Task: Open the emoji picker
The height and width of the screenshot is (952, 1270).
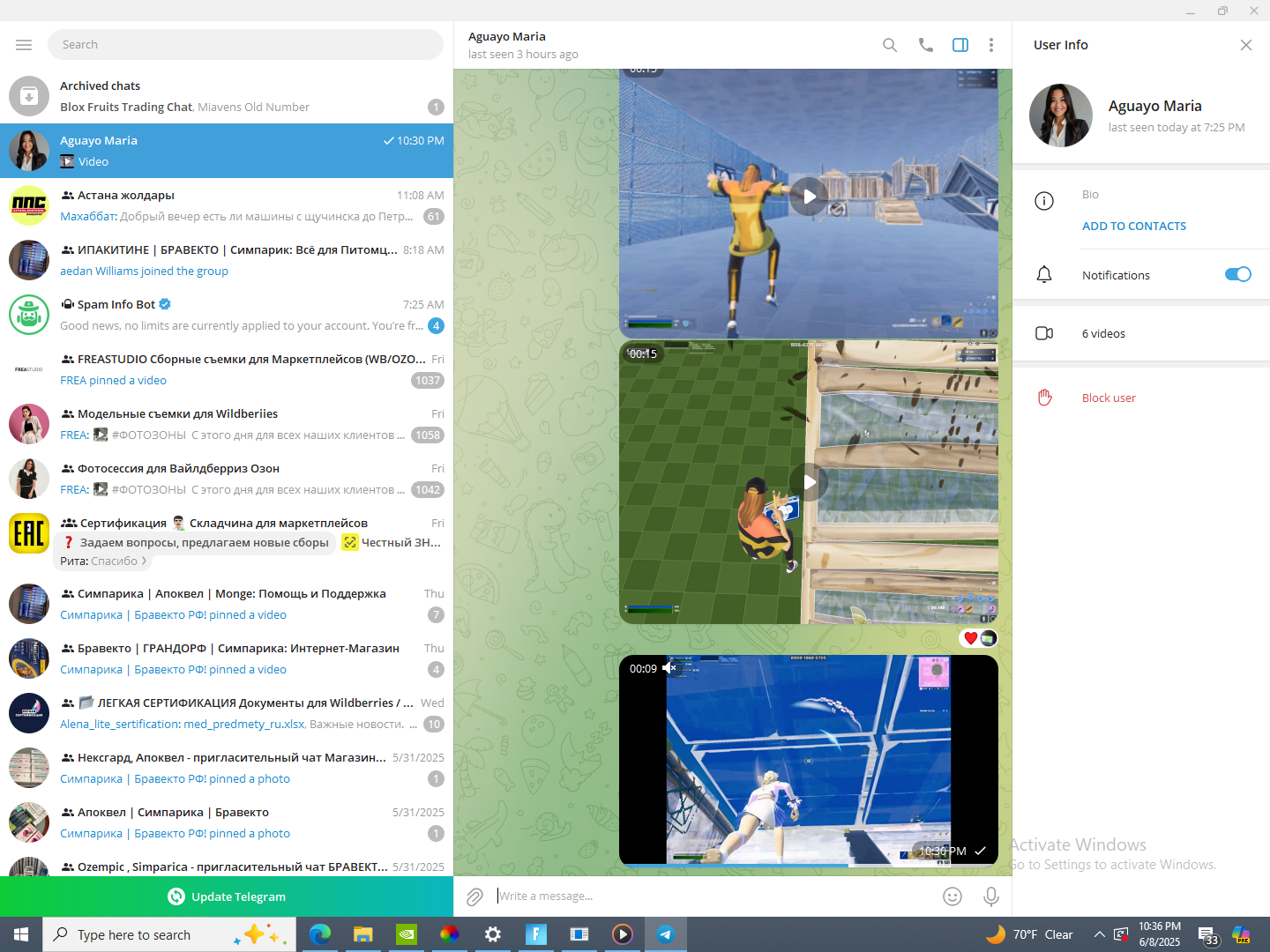Action: click(952, 896)
